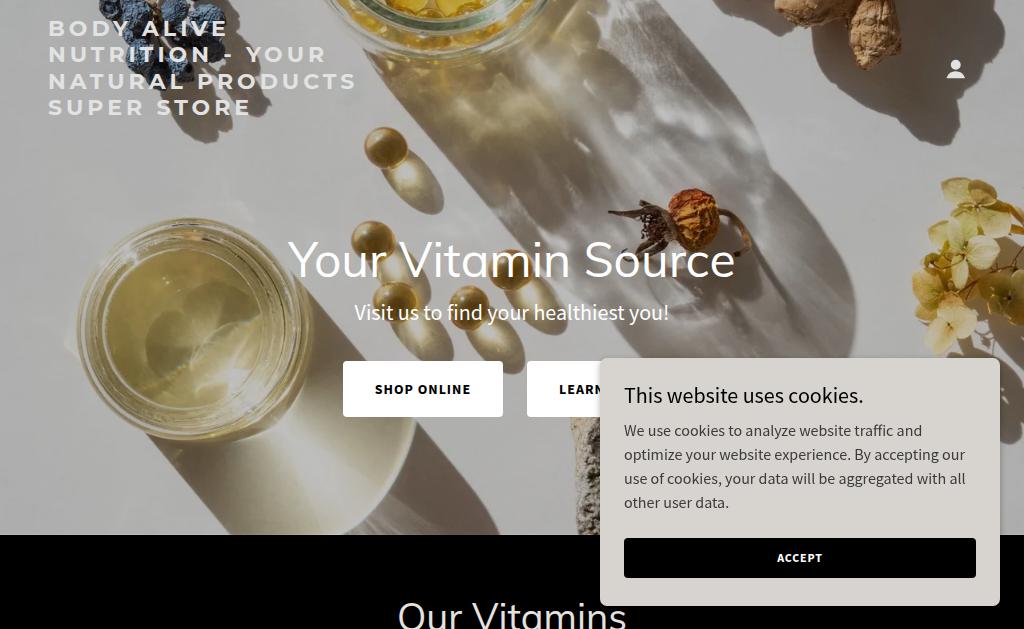Click the SUPER STORE line of the title
The height and width of the screenshot is (629, 1024).
coord(150,108)
